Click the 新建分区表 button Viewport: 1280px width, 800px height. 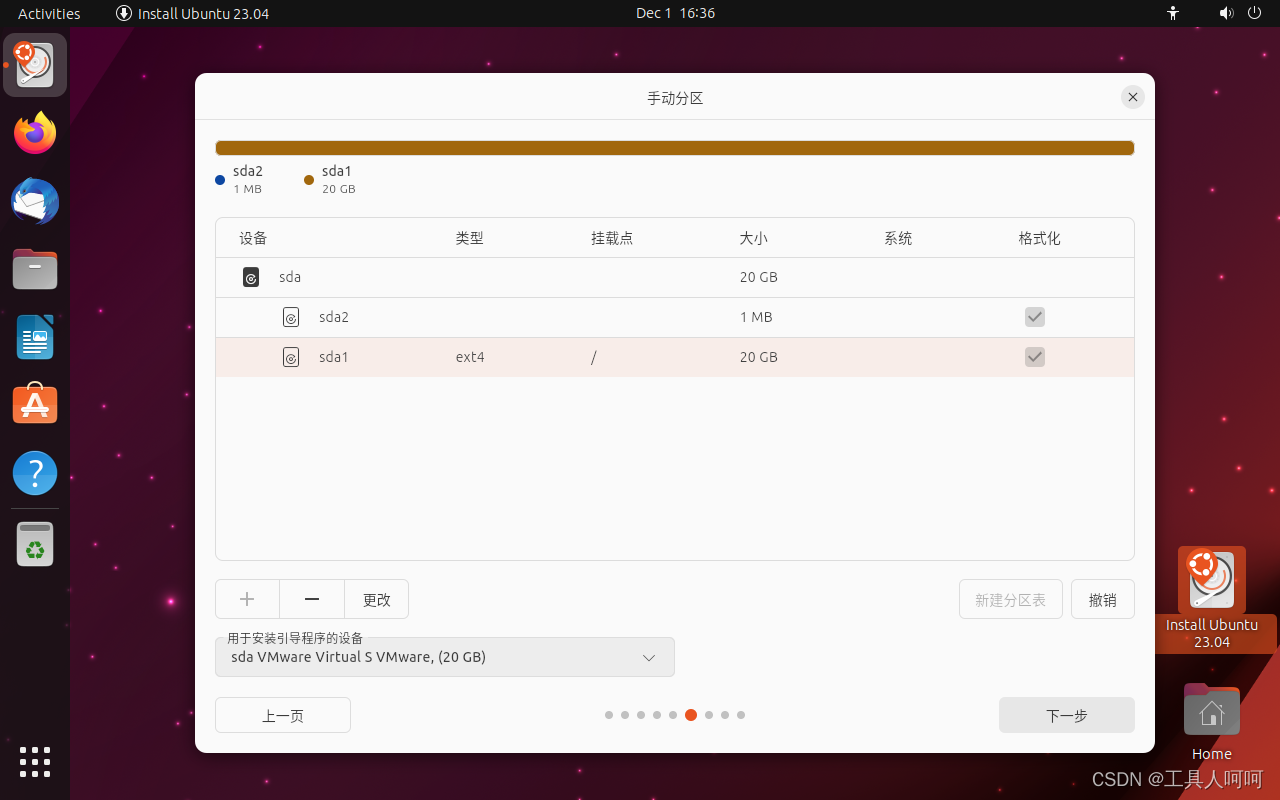tap(1011, 599)
